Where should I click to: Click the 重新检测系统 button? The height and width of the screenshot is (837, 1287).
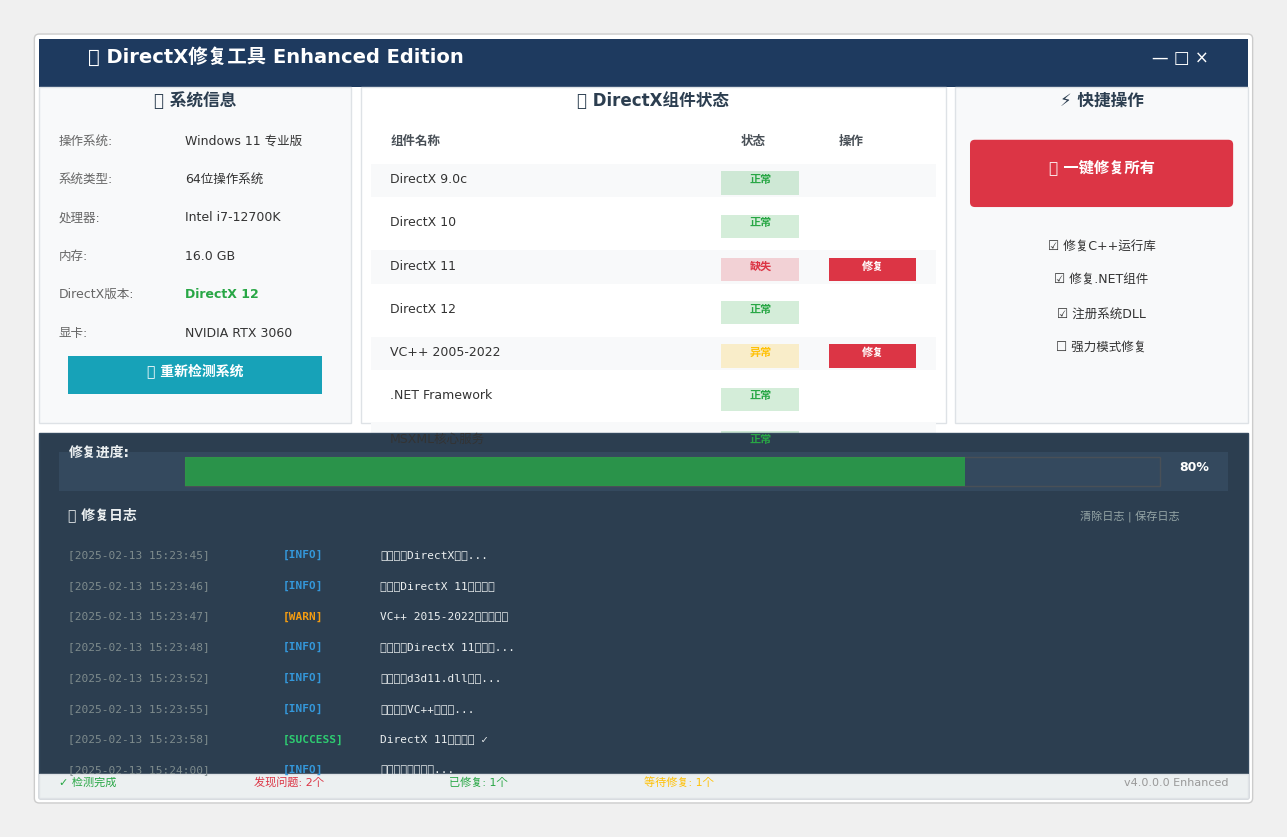point(195,374)
